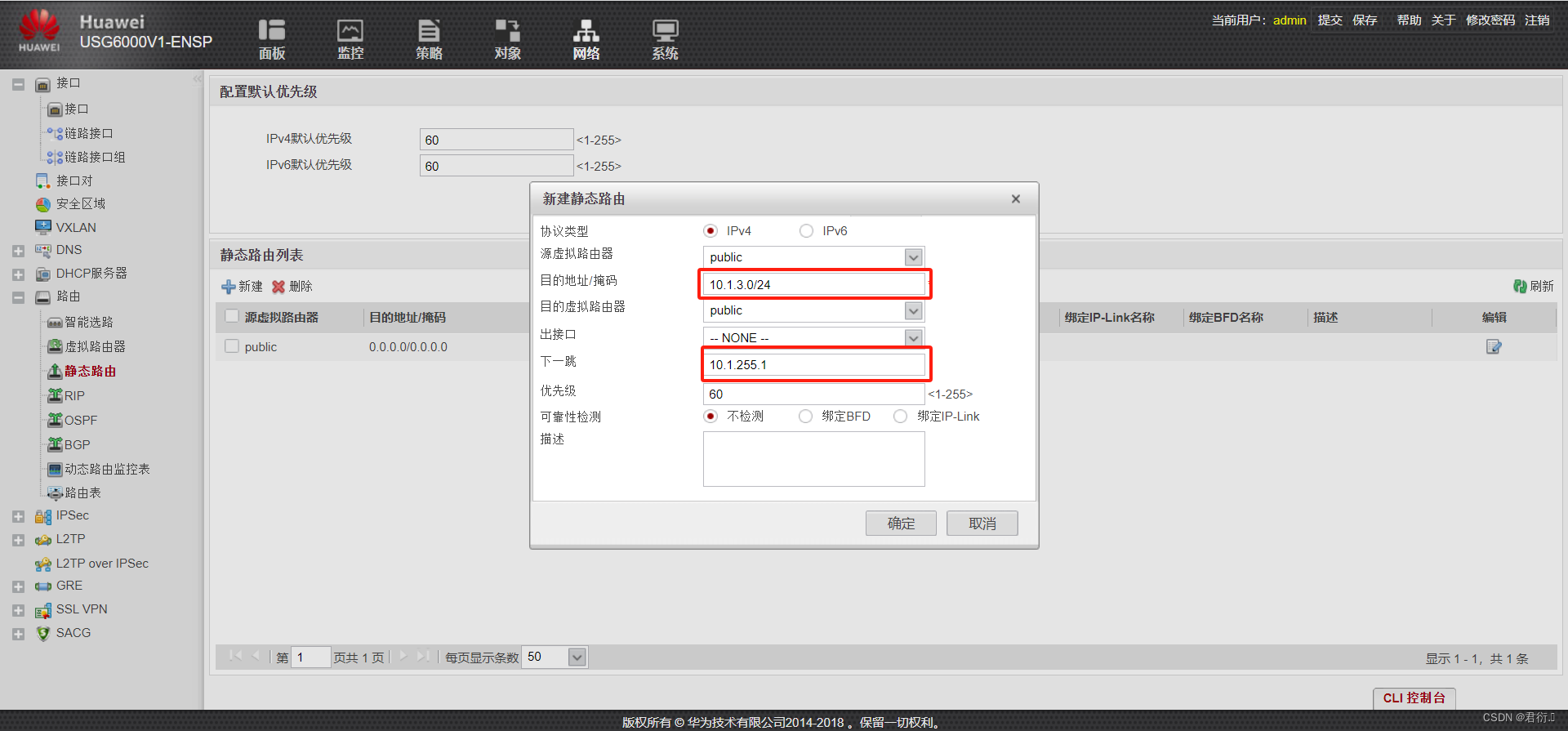Open 动态路由监控表 in the sidebar
This screenshot has height=731, width=1568.
(107, 469)
